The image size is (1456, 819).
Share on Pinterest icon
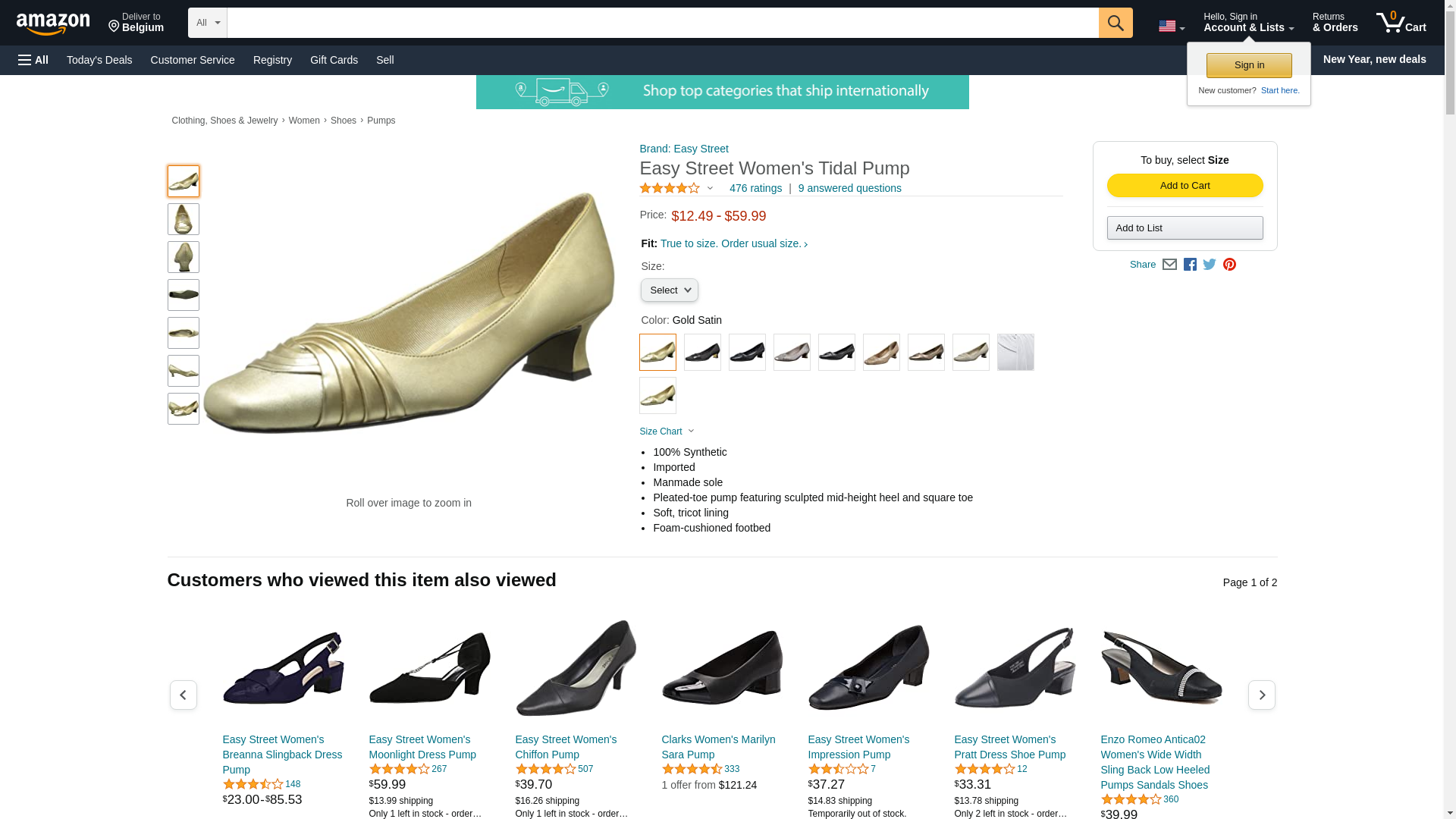point(1229,265)
